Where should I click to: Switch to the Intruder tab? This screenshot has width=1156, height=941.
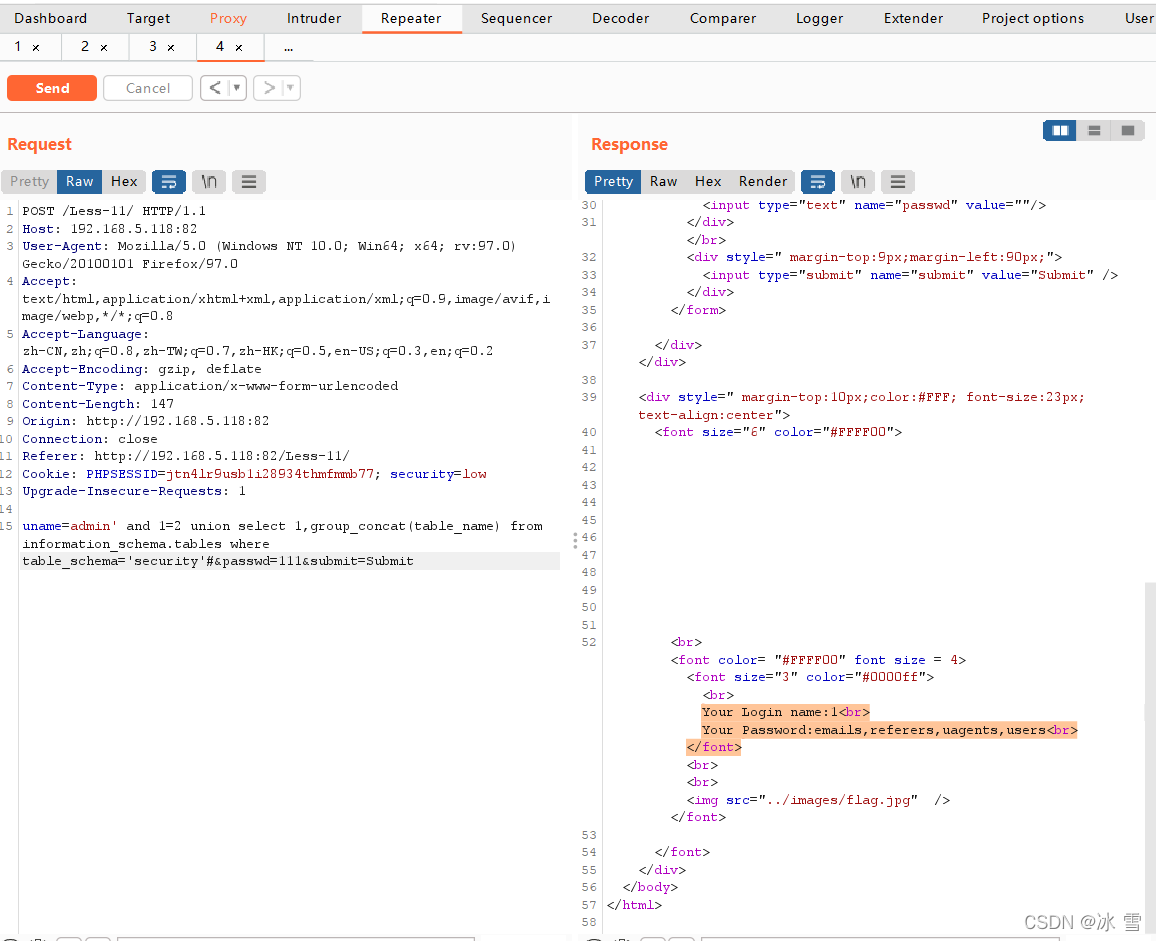(314, 18)
